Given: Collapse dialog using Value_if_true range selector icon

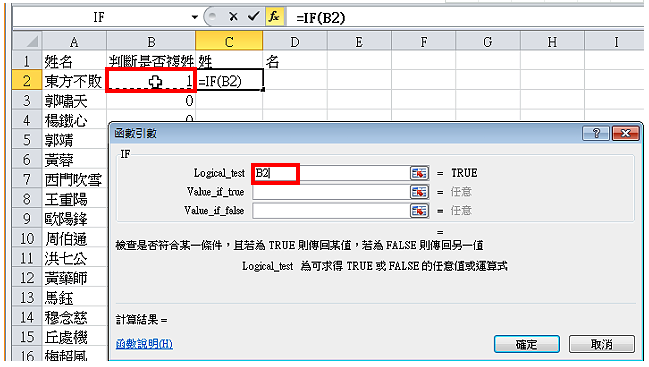Looking at the screenshot, I should 419,192.
